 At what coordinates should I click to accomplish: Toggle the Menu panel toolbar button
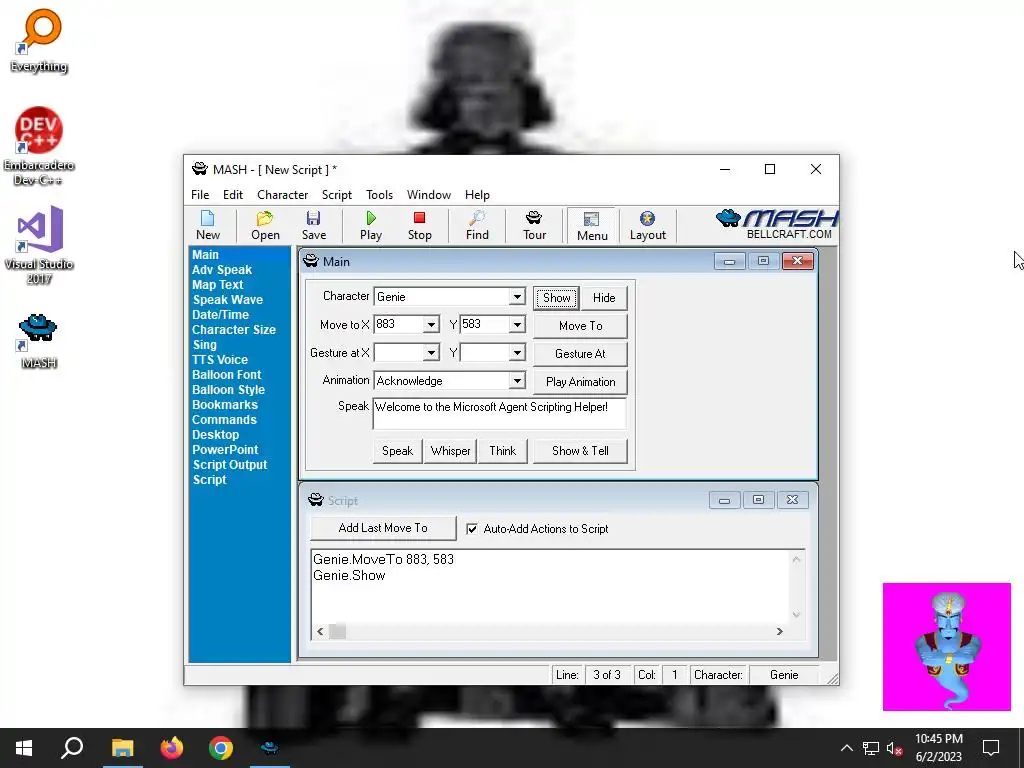(592, 226)
